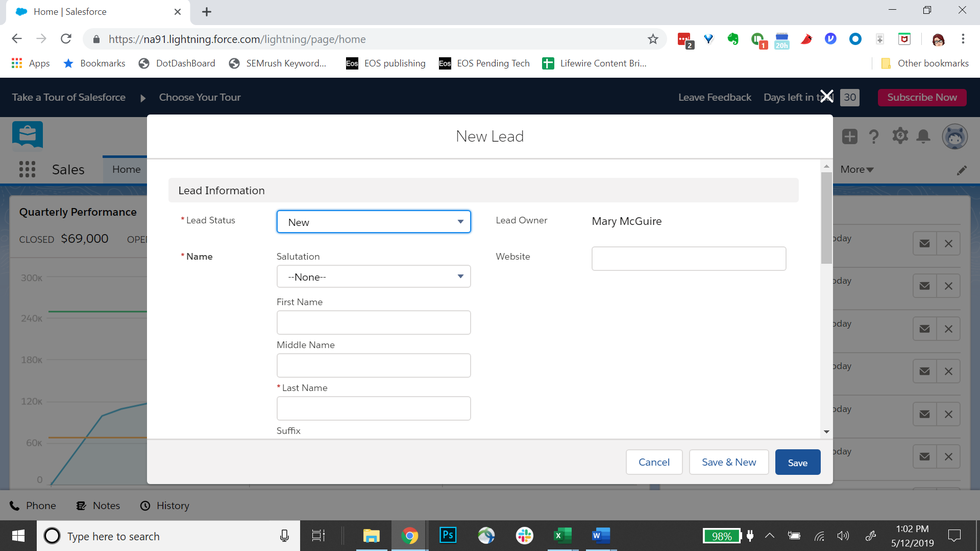Open the Salesforce App Launcher grid icon

point(27,169)
